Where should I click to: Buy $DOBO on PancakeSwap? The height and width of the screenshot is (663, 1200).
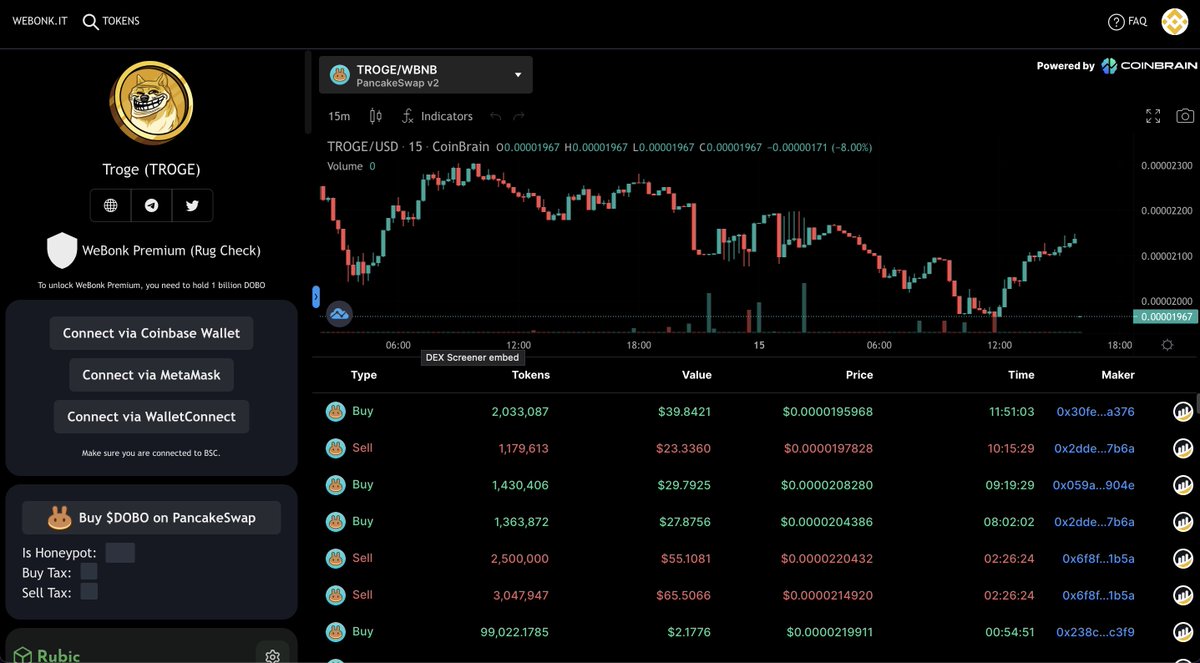(x=151, y=518)
